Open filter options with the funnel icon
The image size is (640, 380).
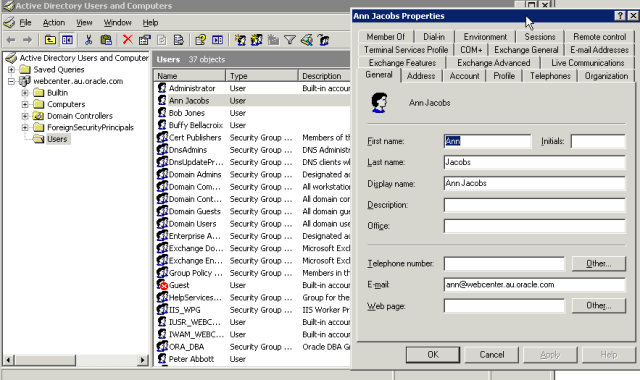pyautogui.click(x=290, y=40)
